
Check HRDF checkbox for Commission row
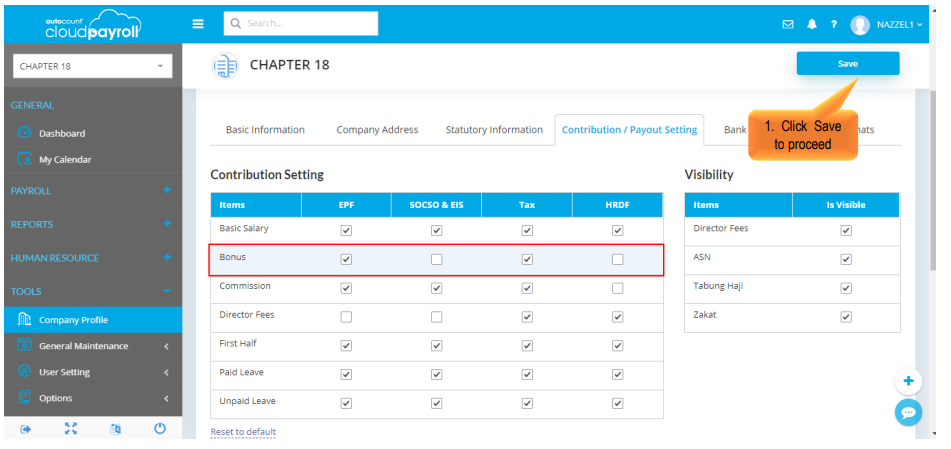618,288
